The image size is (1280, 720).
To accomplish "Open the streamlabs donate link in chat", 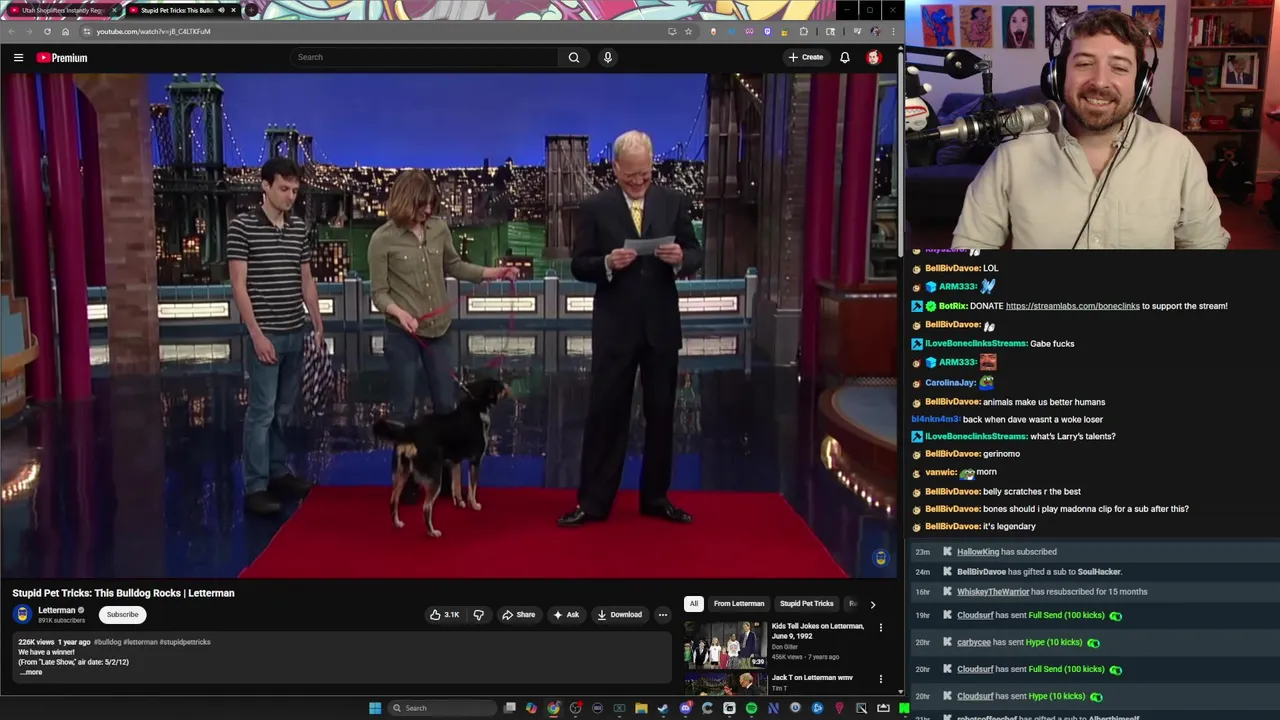I will coord(1072,306).
